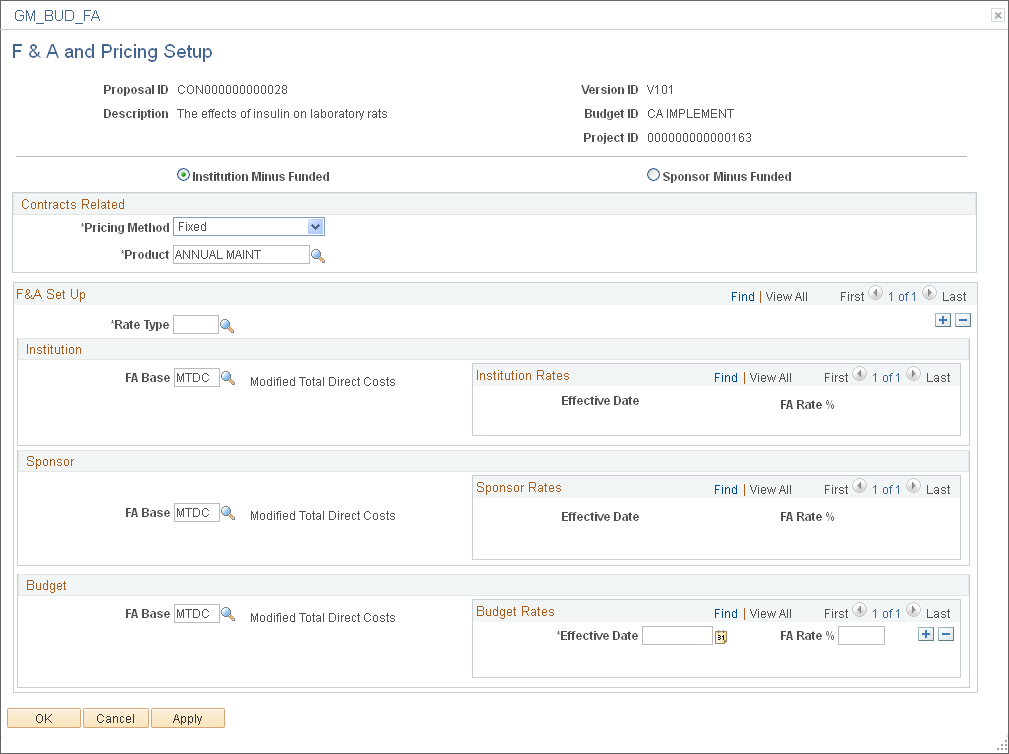Focus the Product input field
Viewport: 1009px width, 754px height.
pyautogui.click(x=241, y=255)
